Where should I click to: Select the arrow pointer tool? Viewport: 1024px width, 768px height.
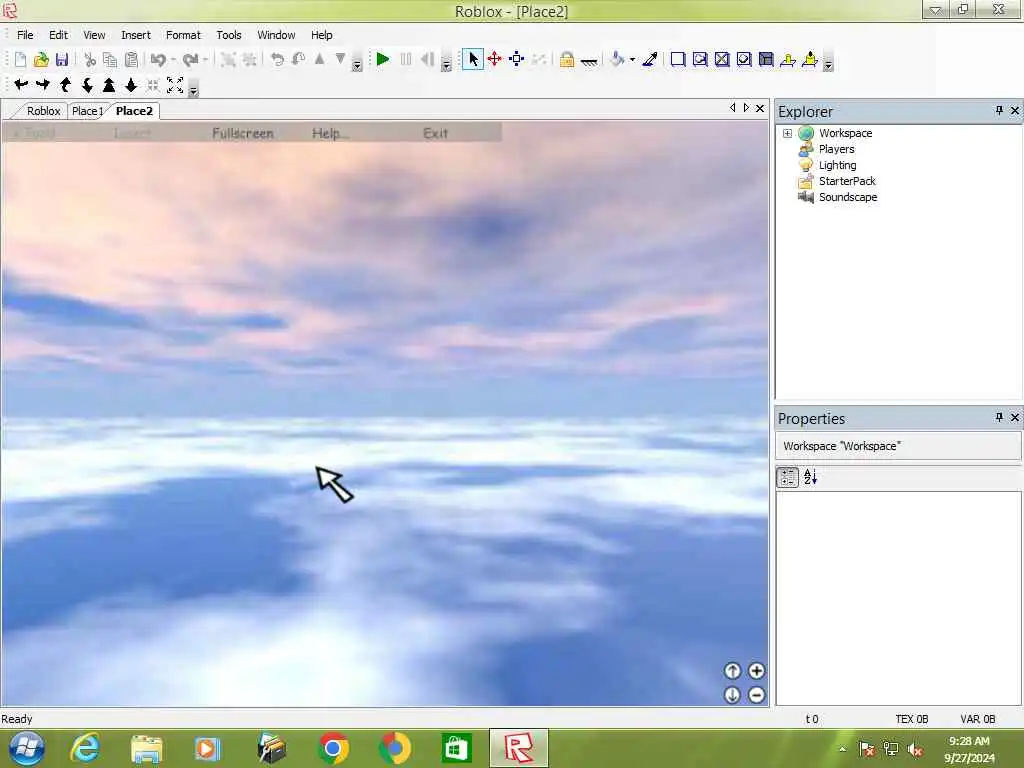tap(473, 60)
